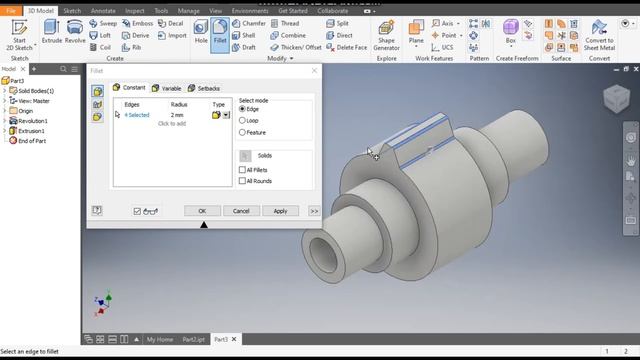Select Face fillet mode icon in dialog

[x=98, y=104]
